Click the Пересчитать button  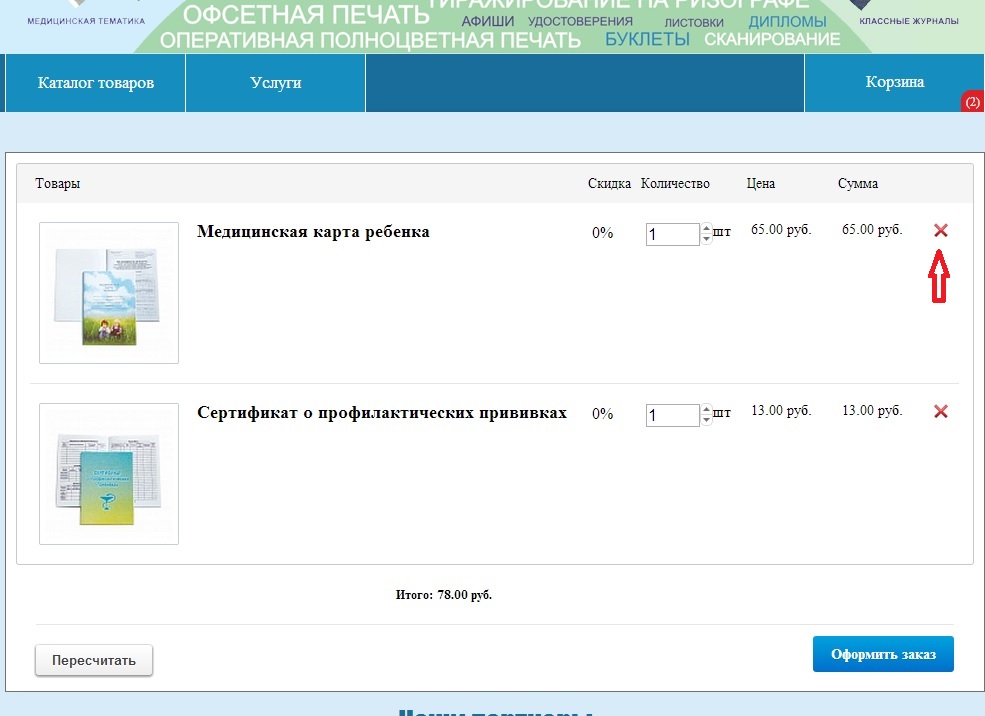(94, 660)
